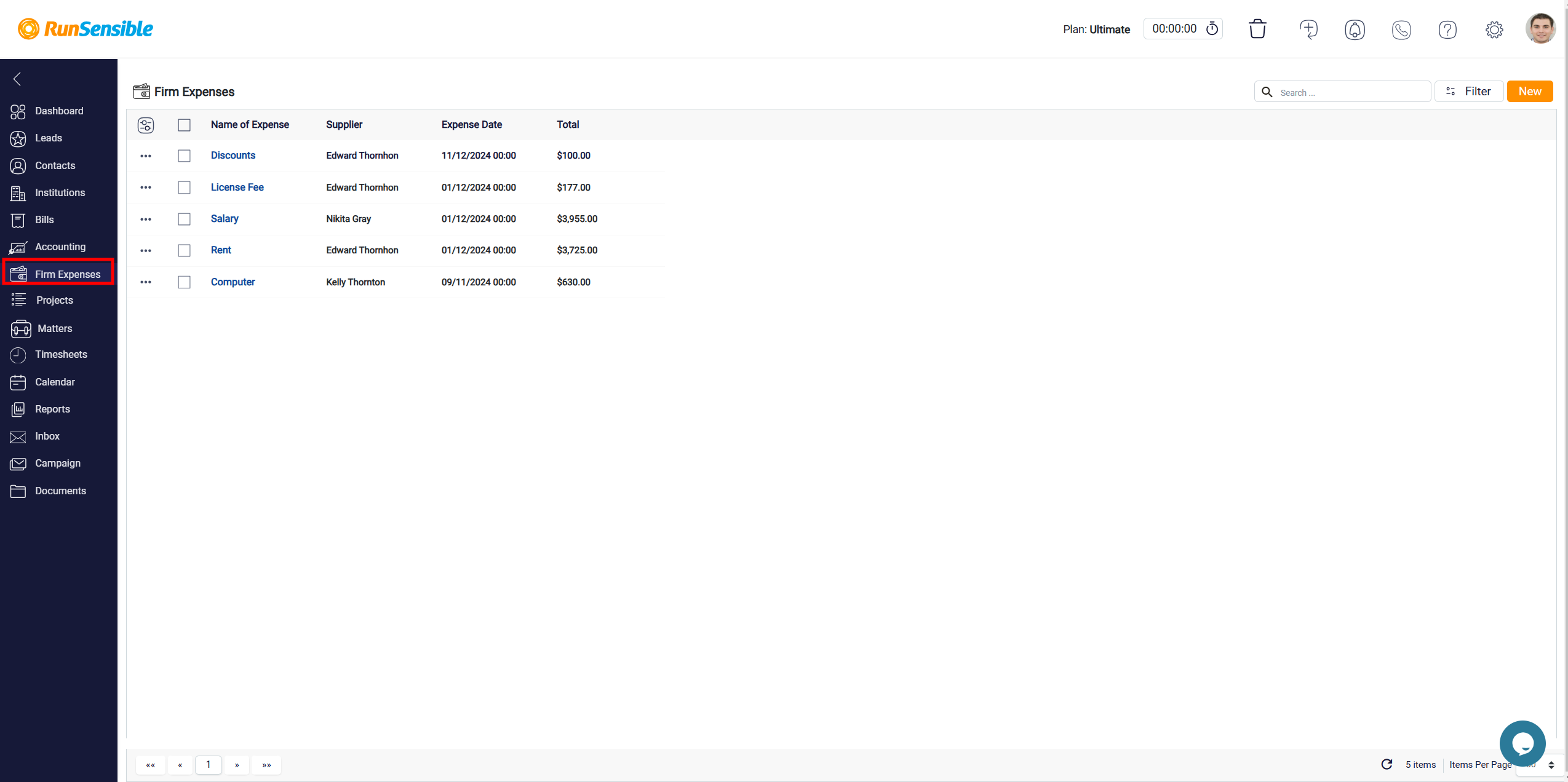Toggle the select-all expenses checkbox
The height and width of the screenshot is (782, 1568).
[183, 123]
